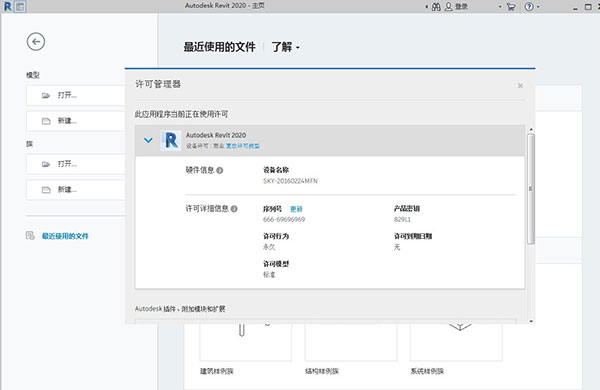Click the Autodesk 插件、附加模块和扩展 heading
Image resolution: width=600 pixels, height=390 pixels.
pos(180,309)
